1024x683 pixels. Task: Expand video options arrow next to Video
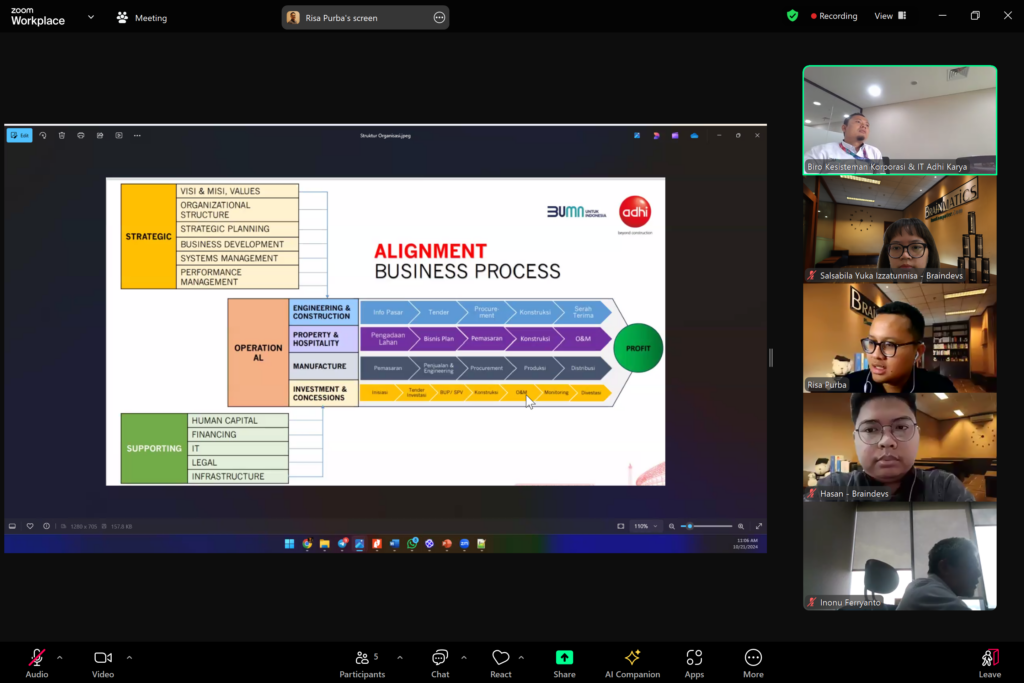pos(129,657)
